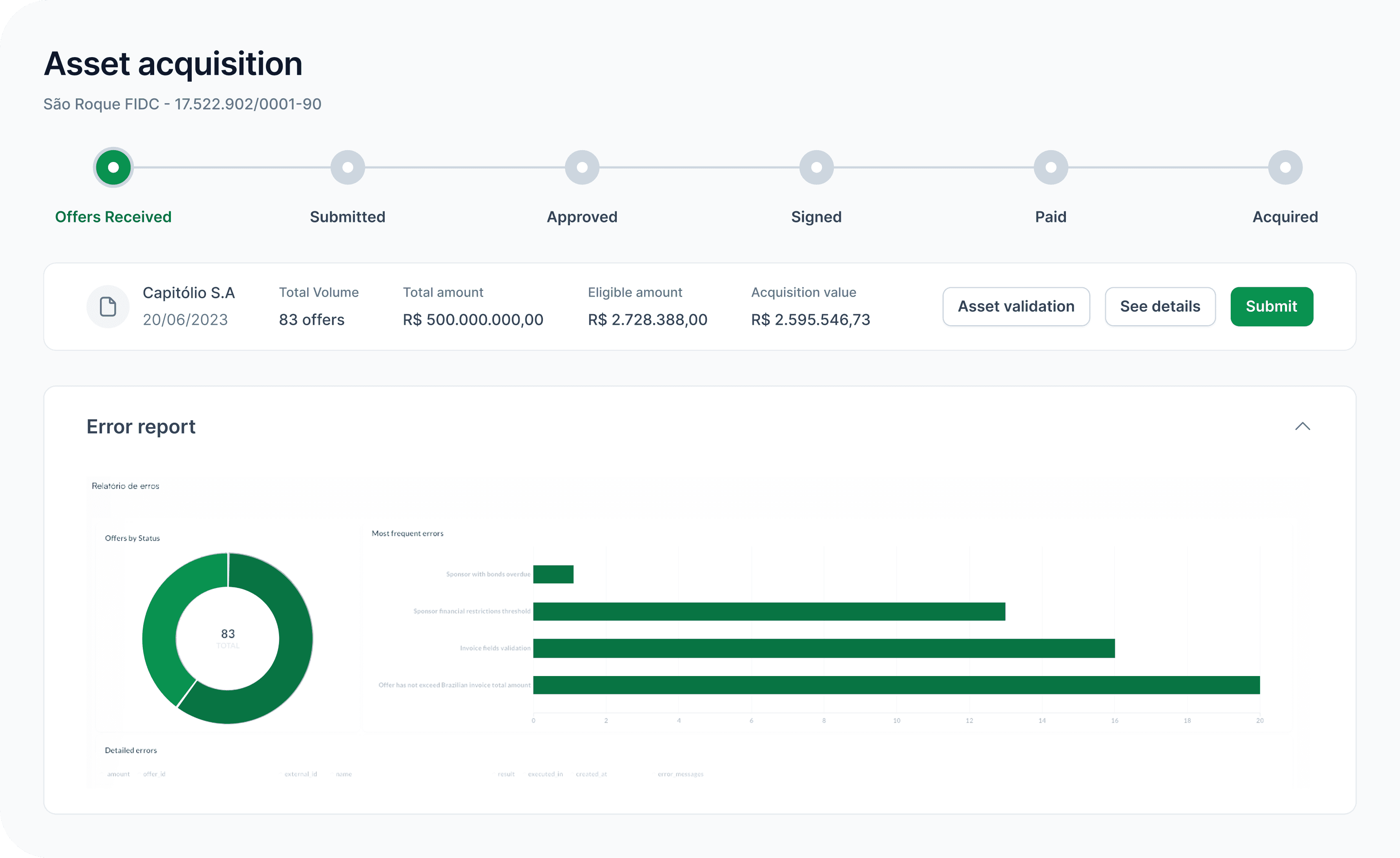Click the document icon beside Capitólio S.A

pos(108,307)
